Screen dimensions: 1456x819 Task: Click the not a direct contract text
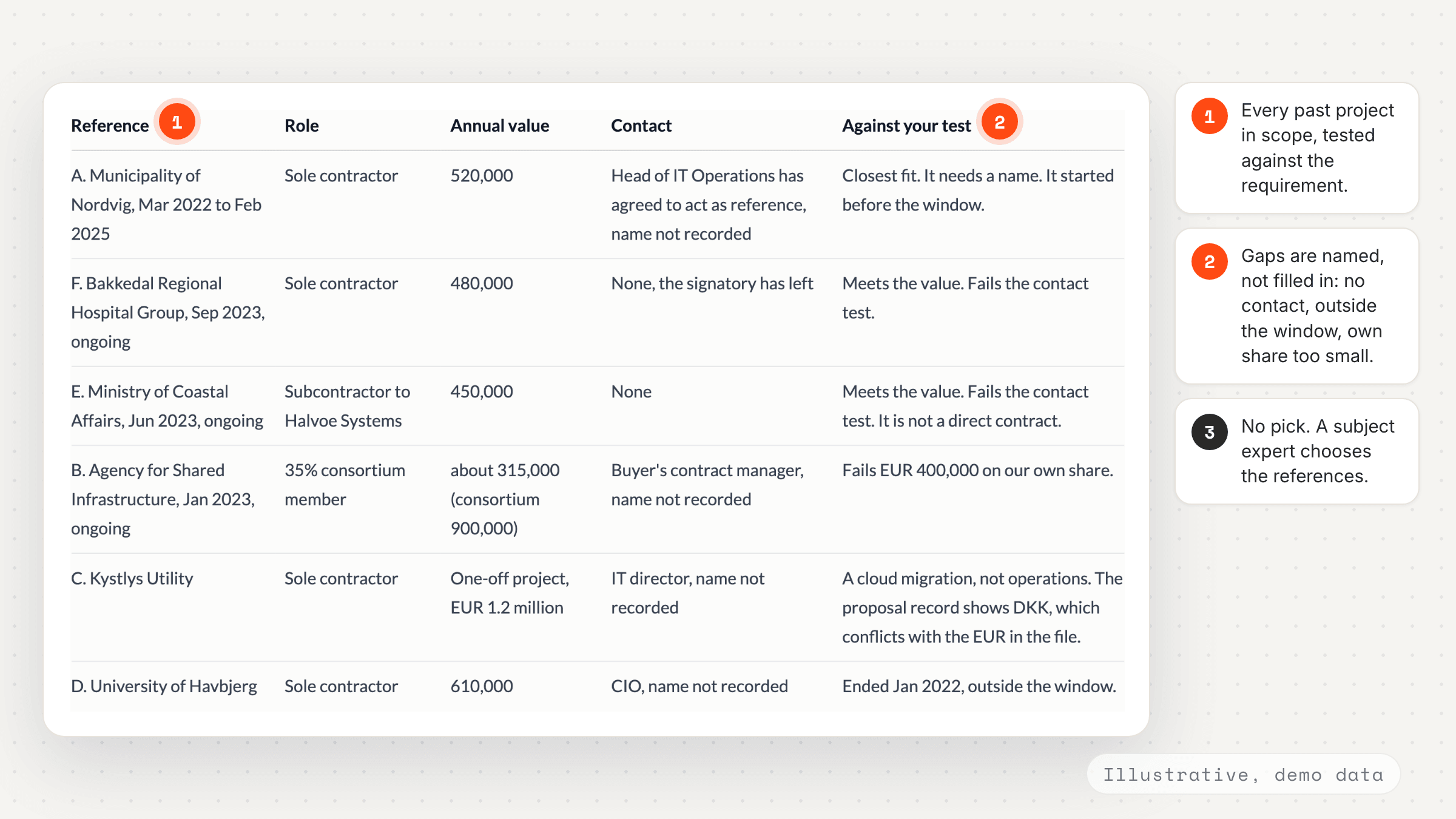(x=969, y=421)
